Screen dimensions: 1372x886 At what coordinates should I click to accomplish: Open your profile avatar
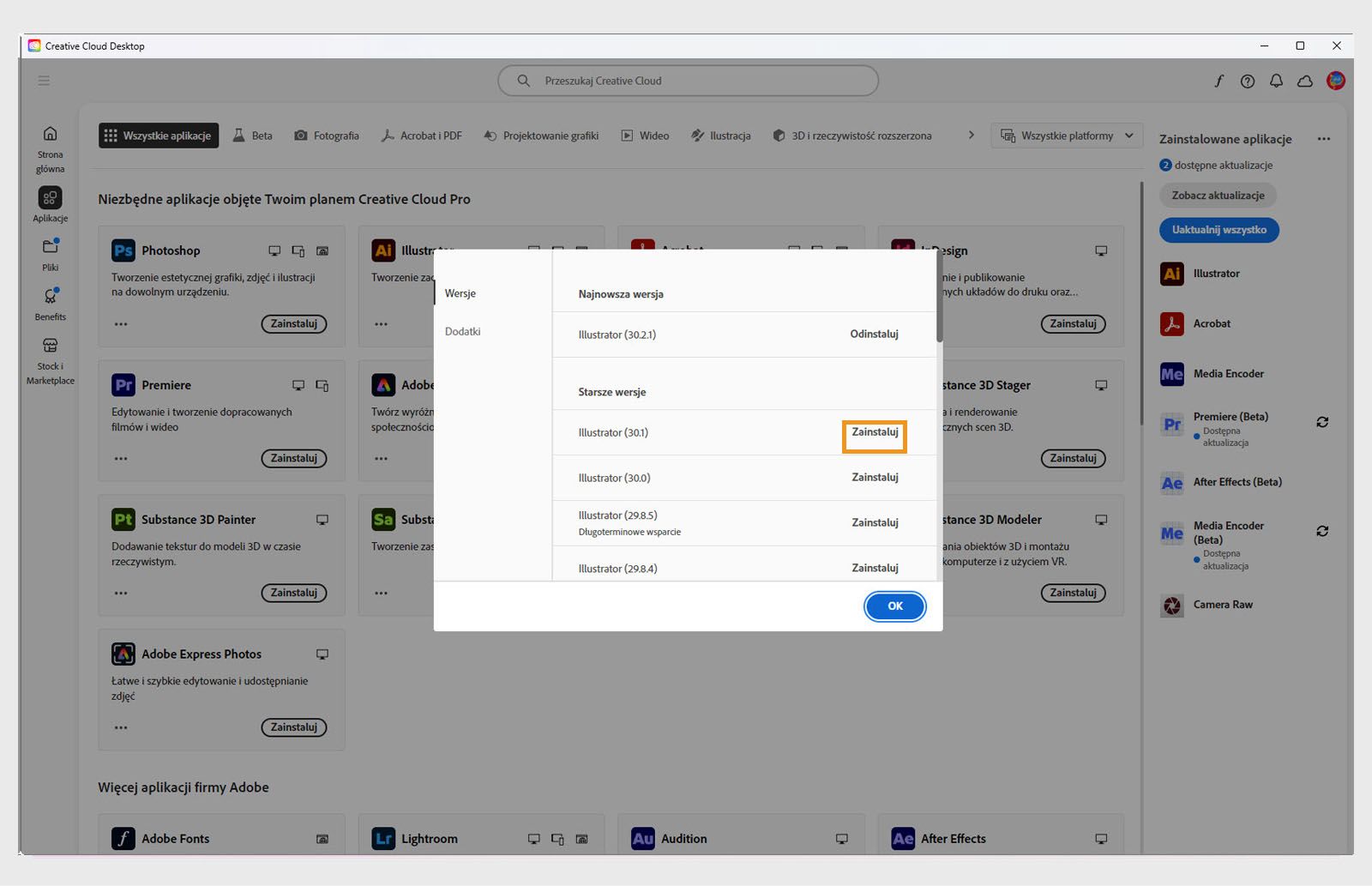[1335, 81]
